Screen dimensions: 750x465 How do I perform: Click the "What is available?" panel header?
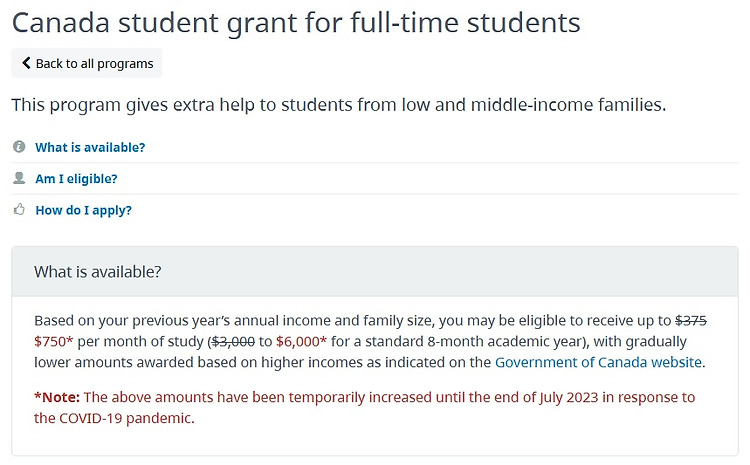[x=375, y=272]
